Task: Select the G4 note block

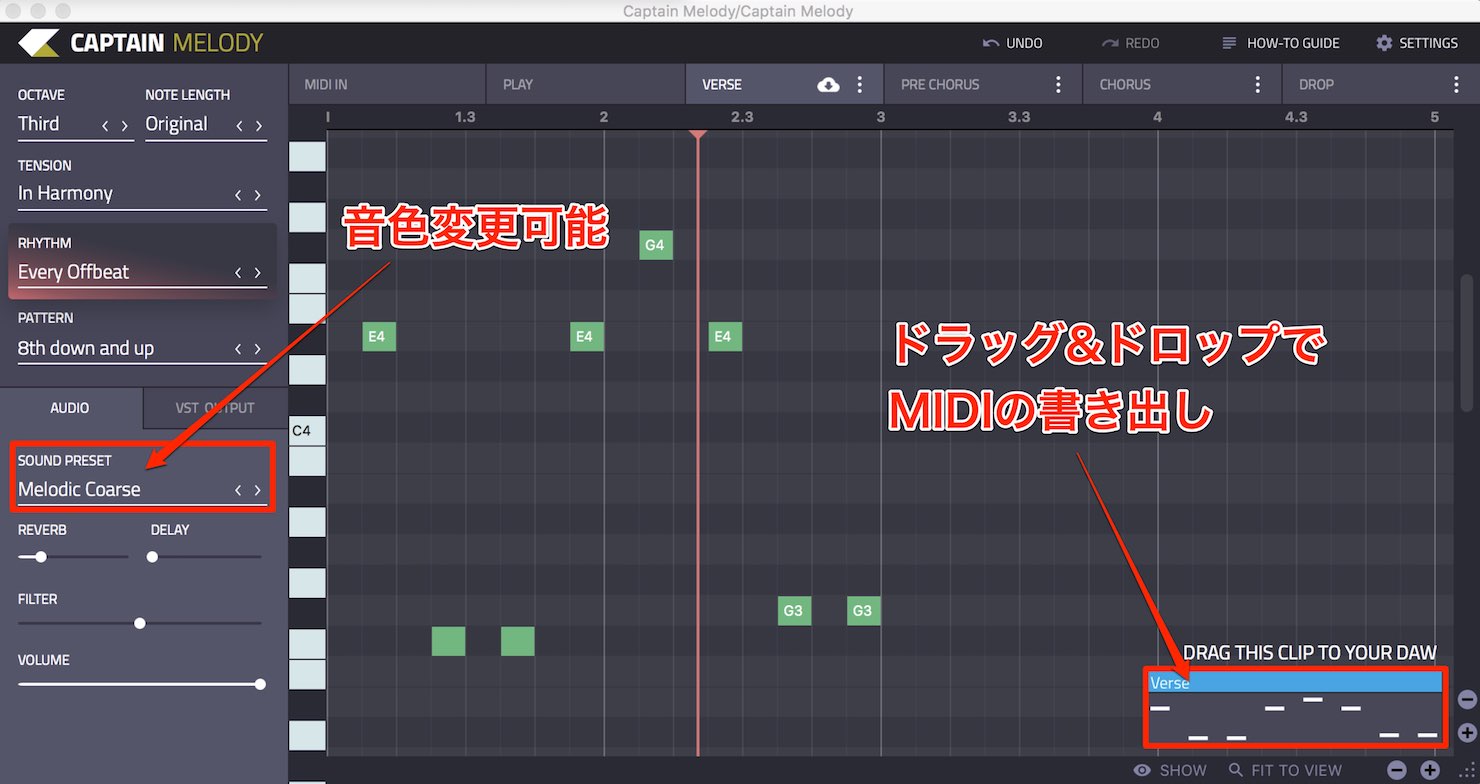Action: pyautogui.click(x=656, y=244)
